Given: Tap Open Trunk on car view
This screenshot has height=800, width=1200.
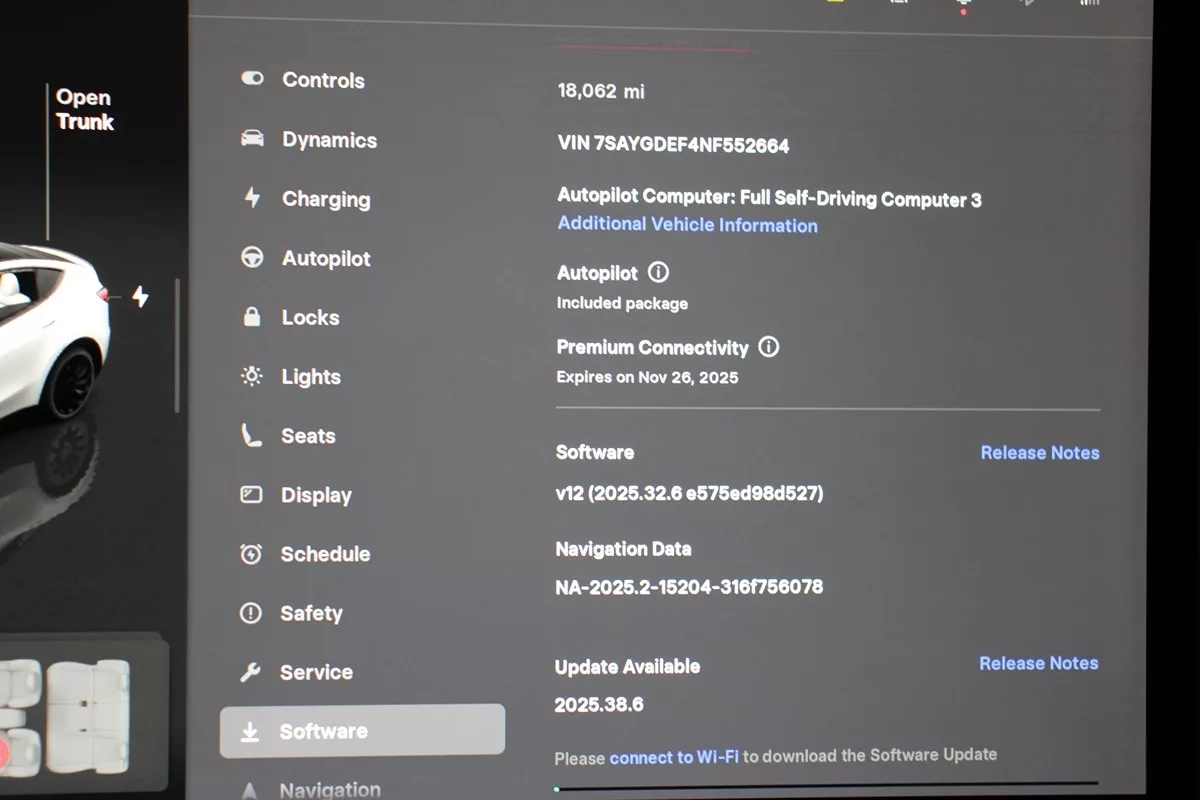Looking at the screenshot, I should click(84, 110).
